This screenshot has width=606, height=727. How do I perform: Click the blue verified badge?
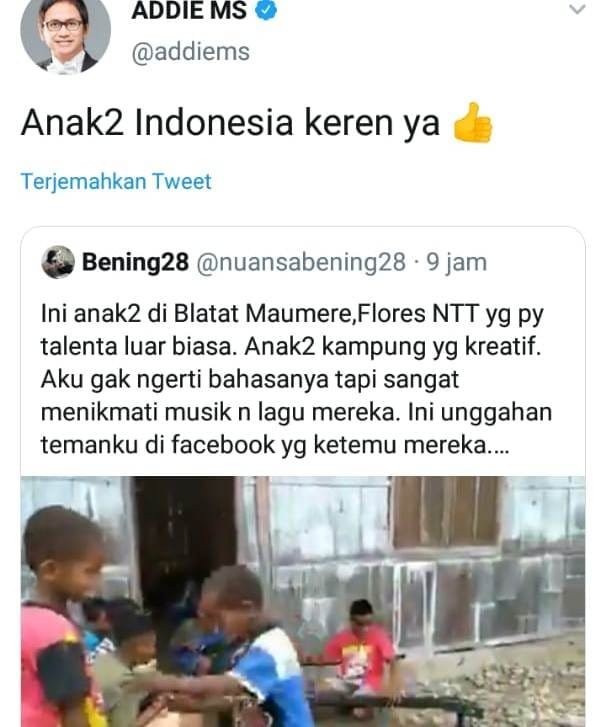click(x=267, y=10)
